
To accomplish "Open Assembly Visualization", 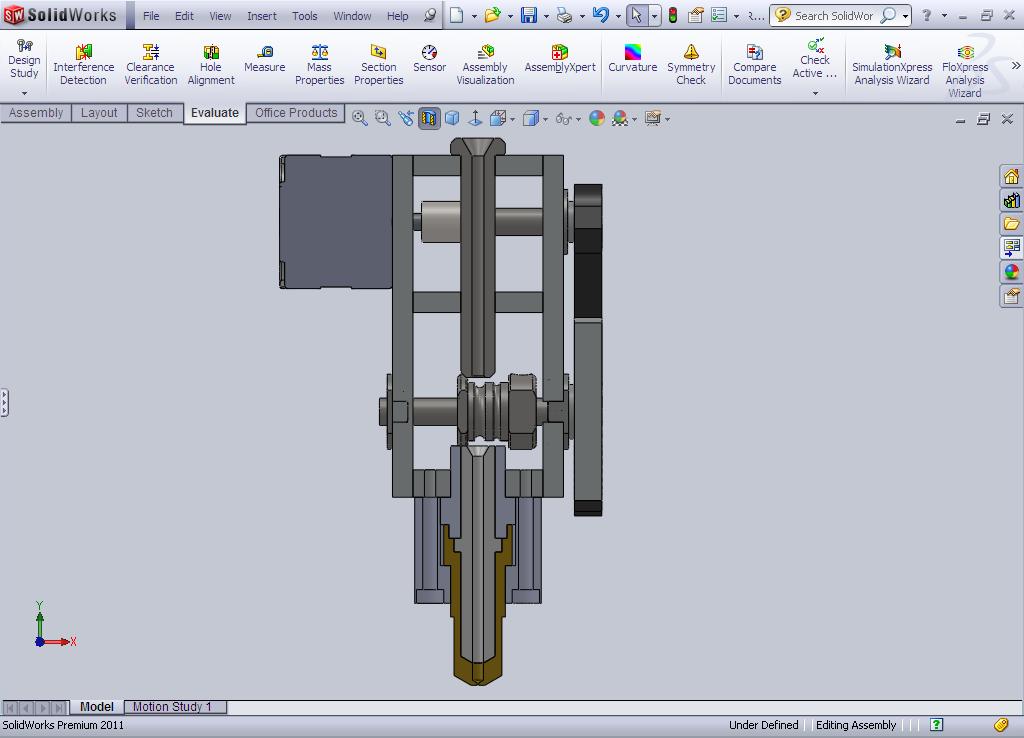I will [485, 60].
